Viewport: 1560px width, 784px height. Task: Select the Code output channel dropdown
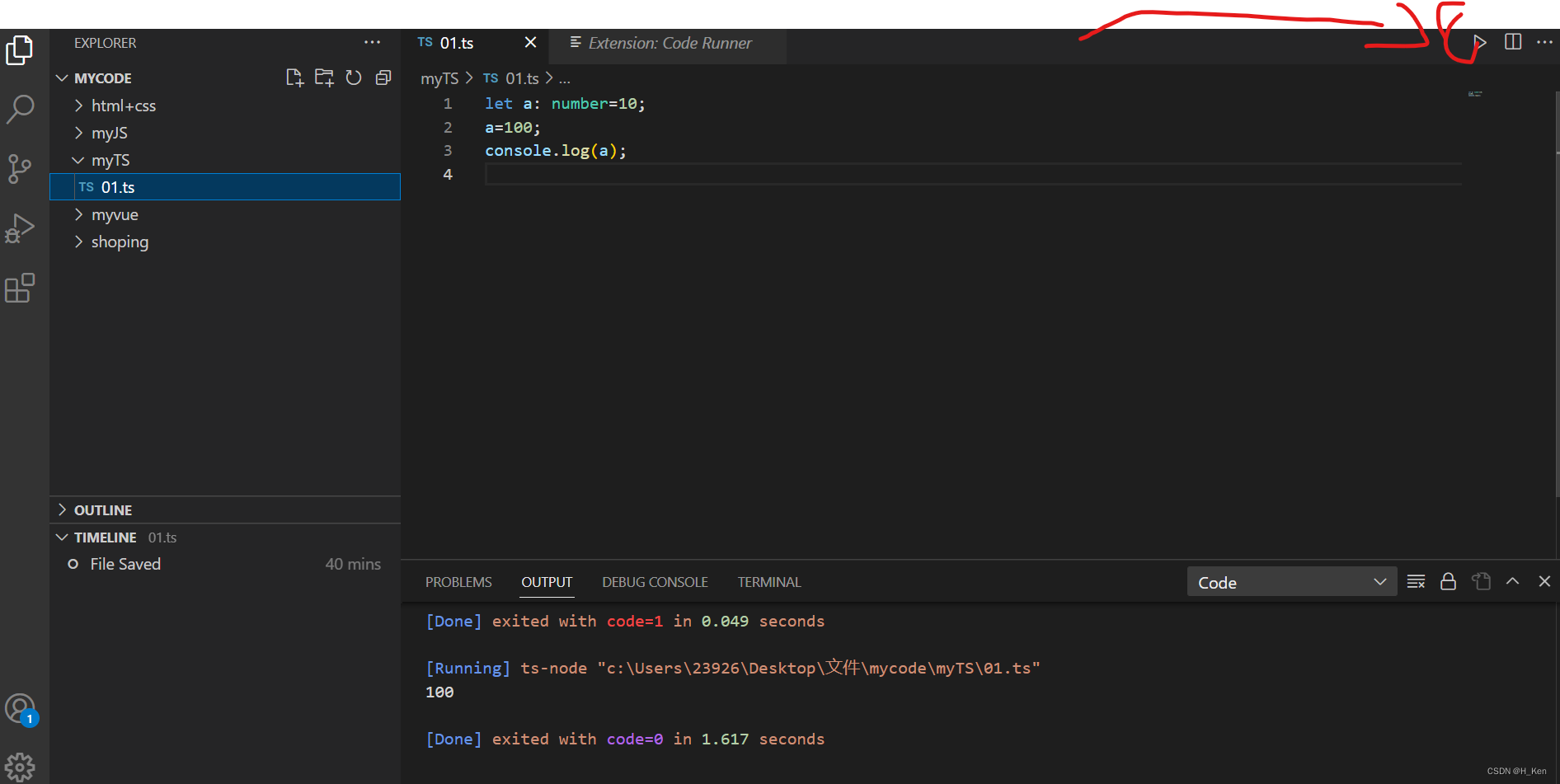[1291, 582]
